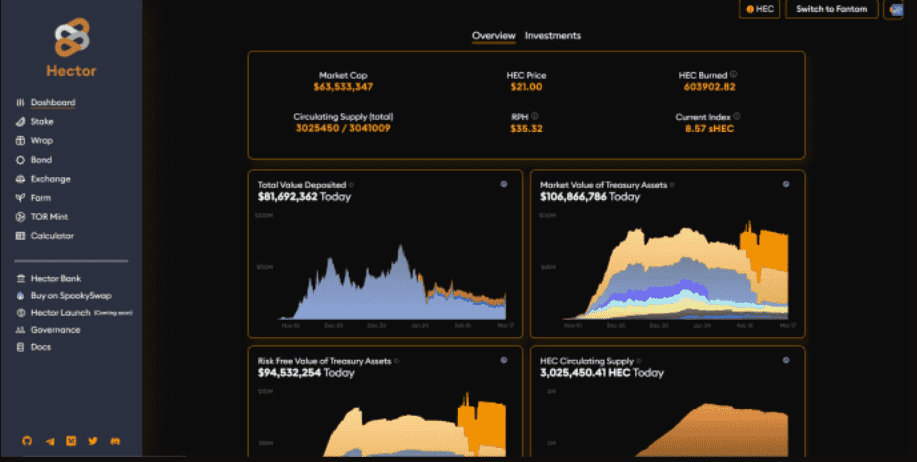Expand the Market Value of Treasury Assets chart

click(786, 184)
